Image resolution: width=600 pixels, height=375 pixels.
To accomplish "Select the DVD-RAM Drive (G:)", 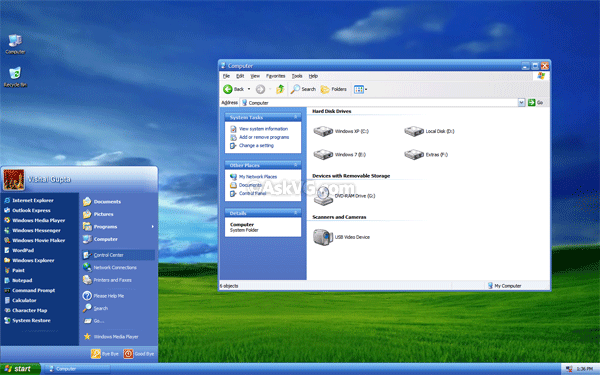I will point(344,196).
